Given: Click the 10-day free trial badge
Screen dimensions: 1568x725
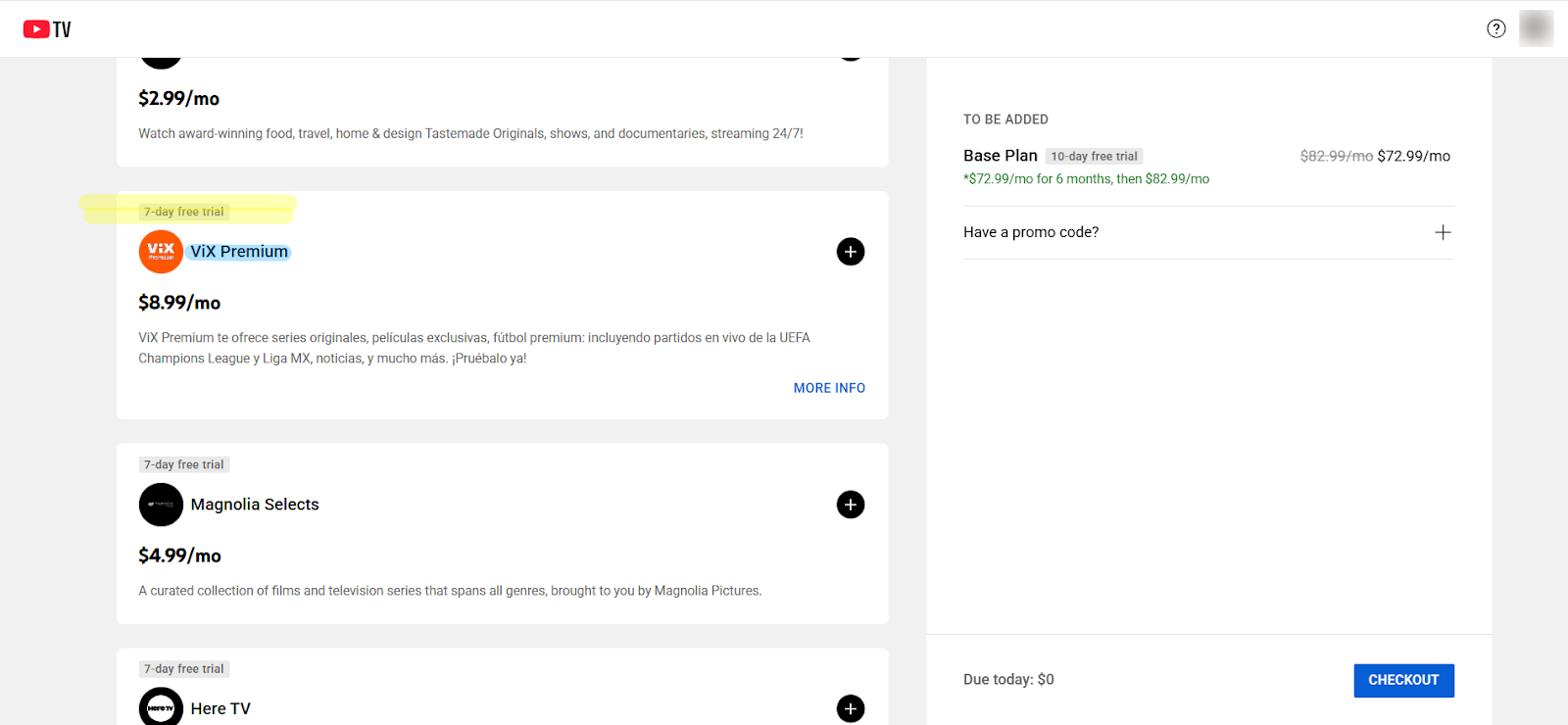Looking at the screenshot, I should coord(1095,157).
